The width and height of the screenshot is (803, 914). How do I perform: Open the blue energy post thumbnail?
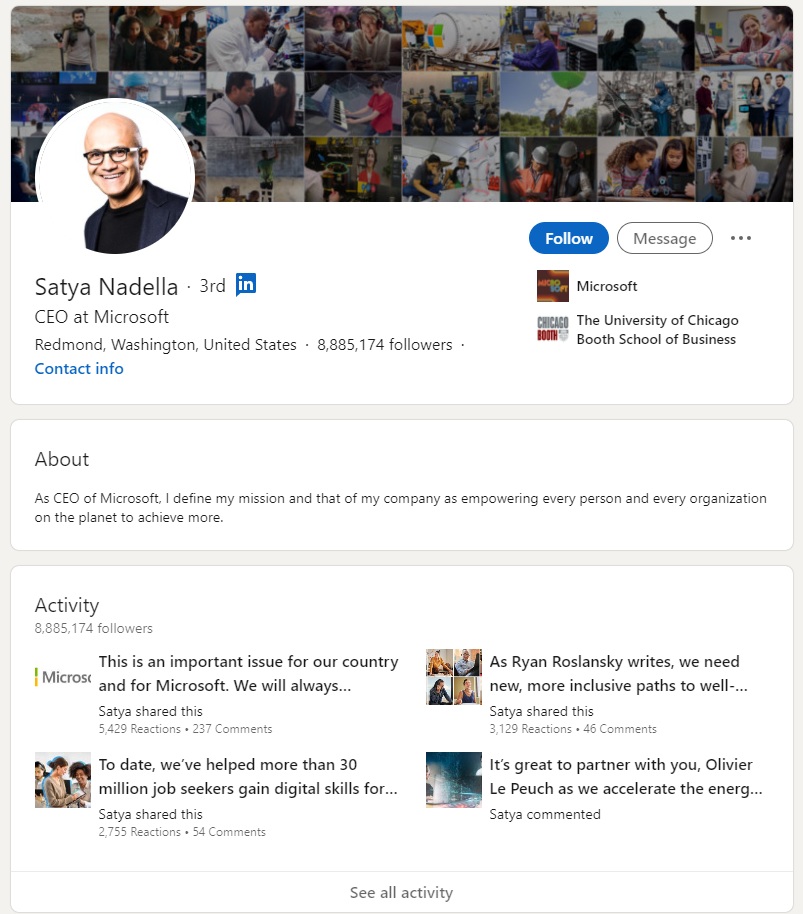tap(454, 780)
